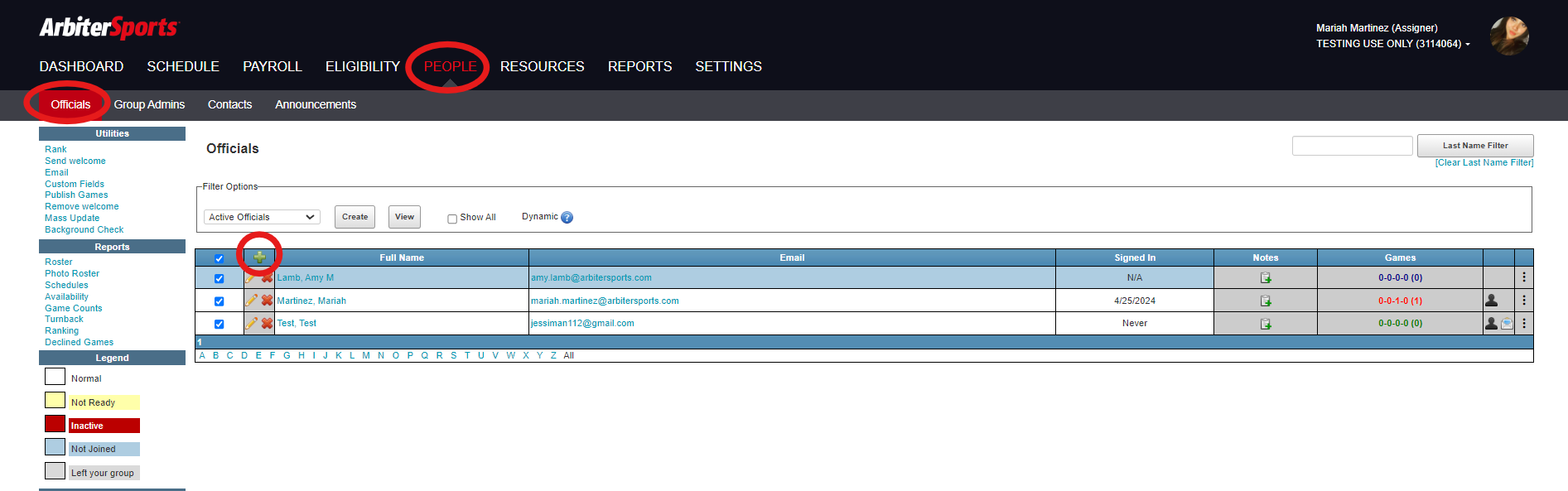Uncheck the checkbox for Martinez, Mariah

(219, 301)
